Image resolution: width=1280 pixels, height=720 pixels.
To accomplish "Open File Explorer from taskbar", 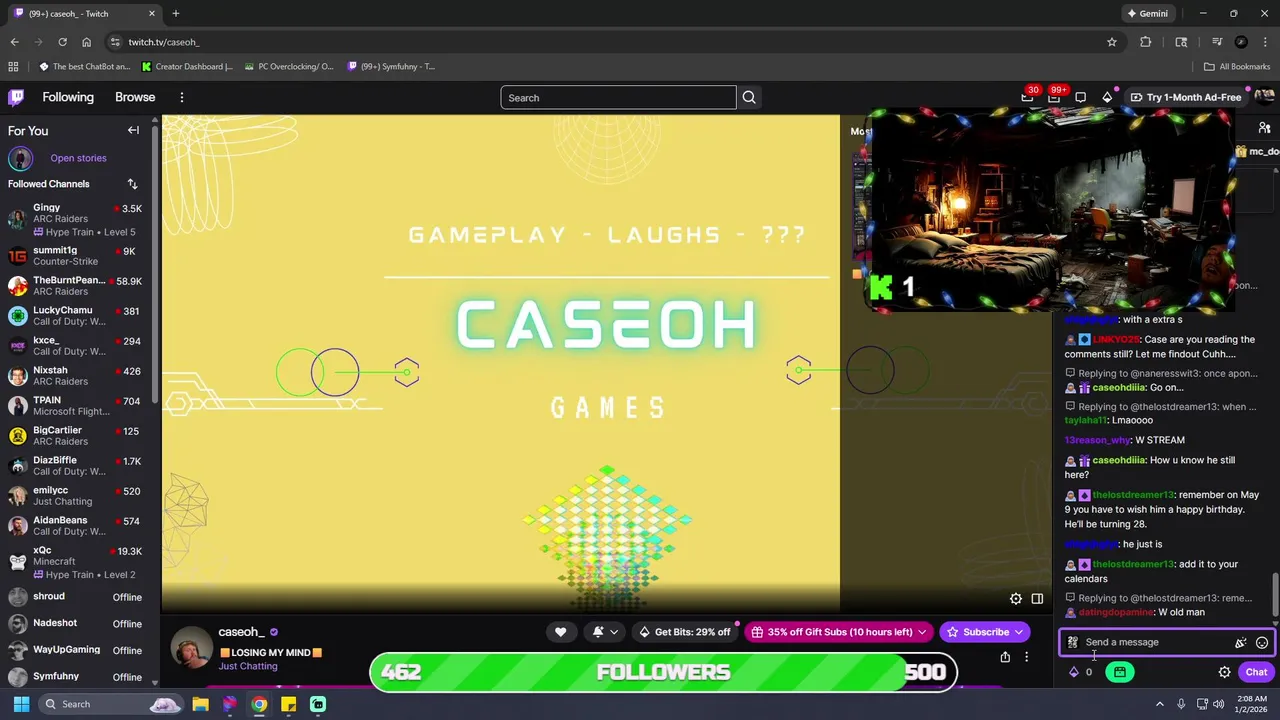I will point(200,704).
